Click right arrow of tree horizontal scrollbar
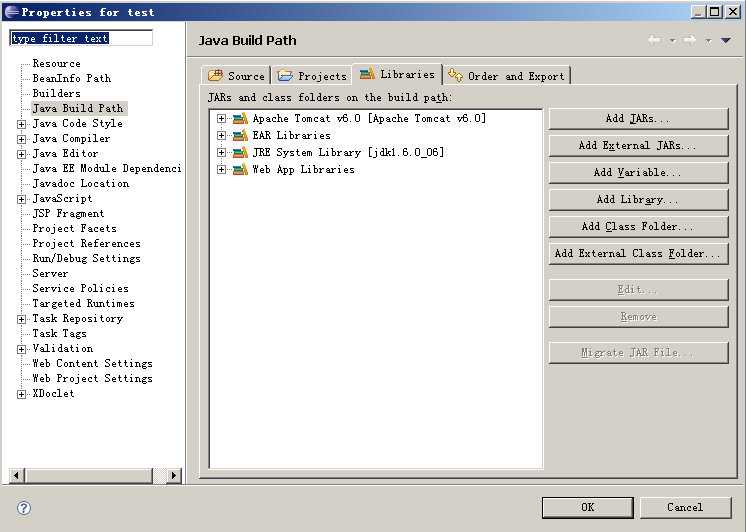The width and height of the screenshot is (746, 532). 174,475
